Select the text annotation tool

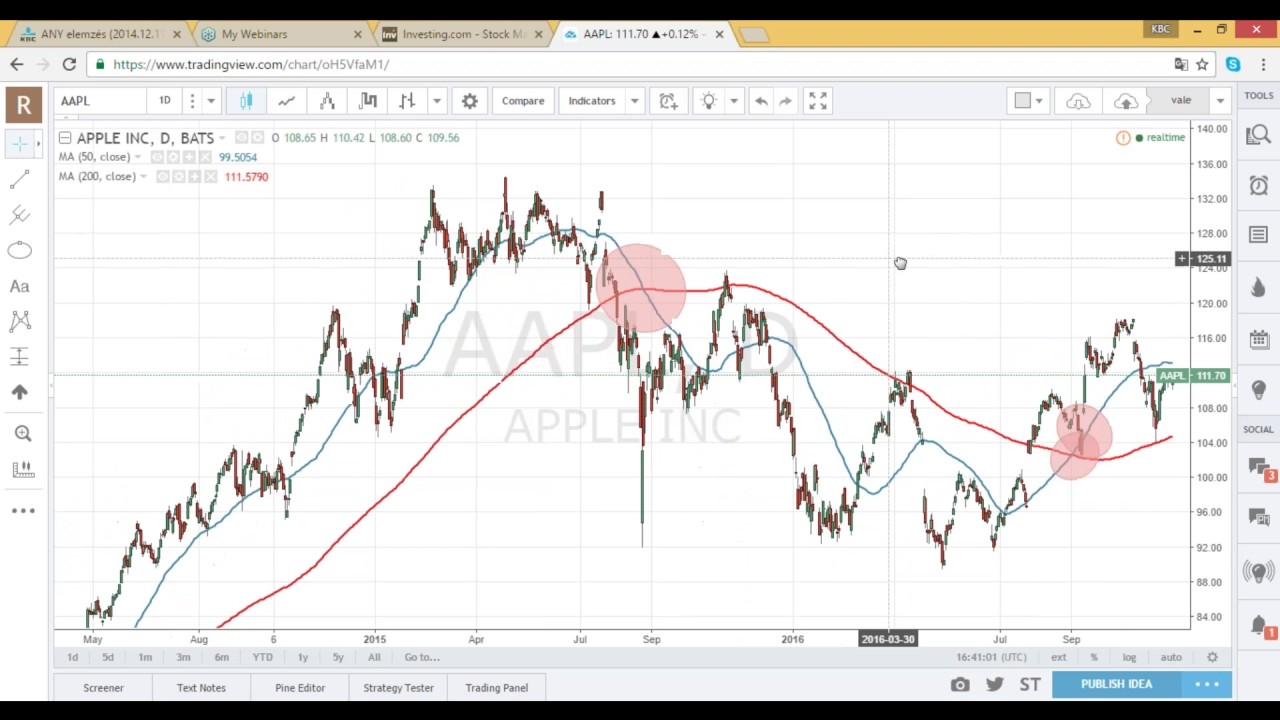click(x=20, y=287)
